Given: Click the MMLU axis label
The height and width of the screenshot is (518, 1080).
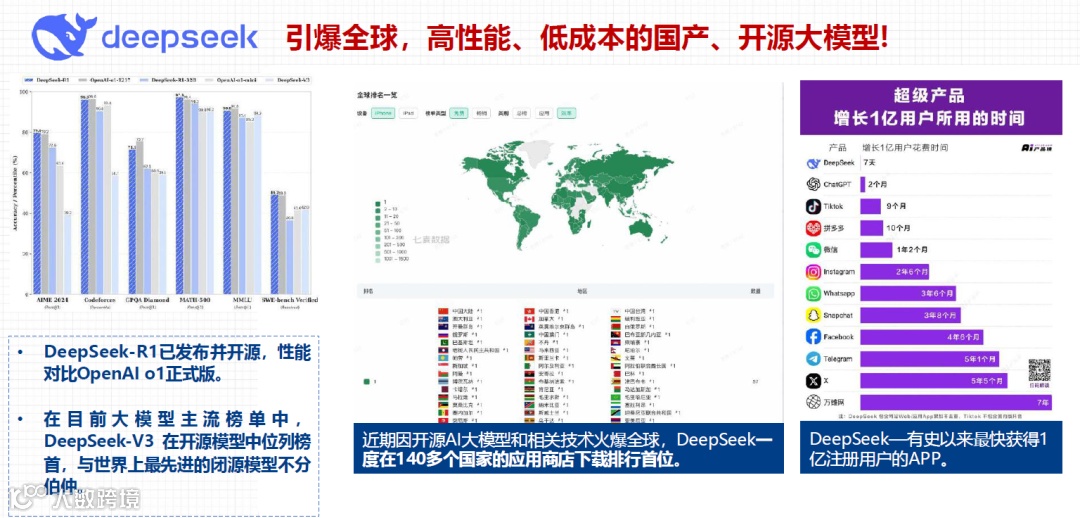Looking at the screenshot, I should (242, 300).
